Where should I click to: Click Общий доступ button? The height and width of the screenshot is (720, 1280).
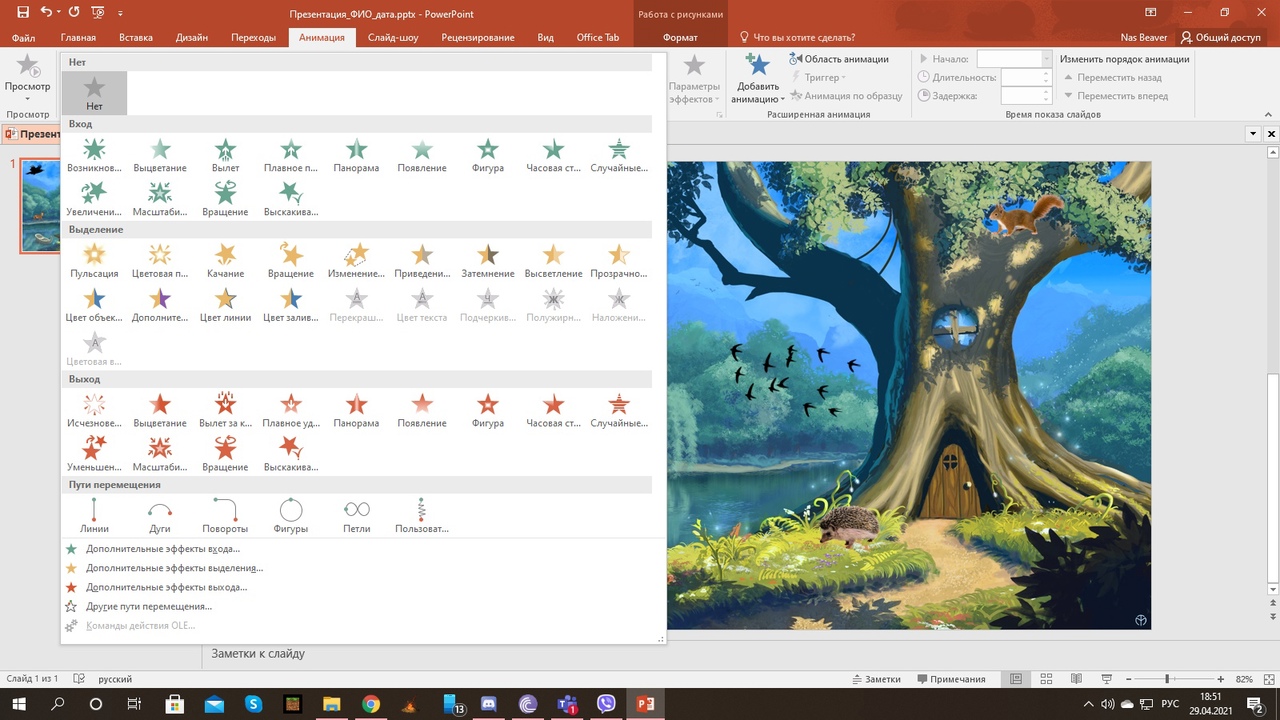tap(1220, 38)
